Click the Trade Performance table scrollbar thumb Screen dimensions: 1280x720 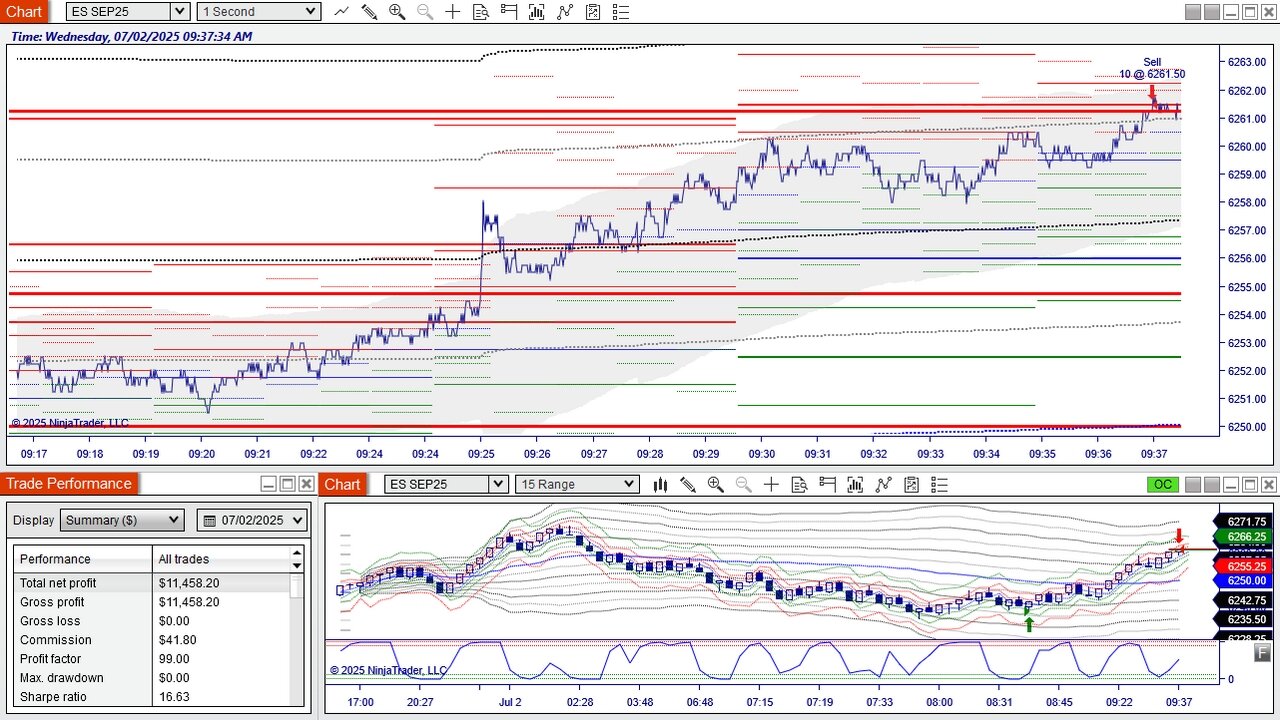pos(297,586)
